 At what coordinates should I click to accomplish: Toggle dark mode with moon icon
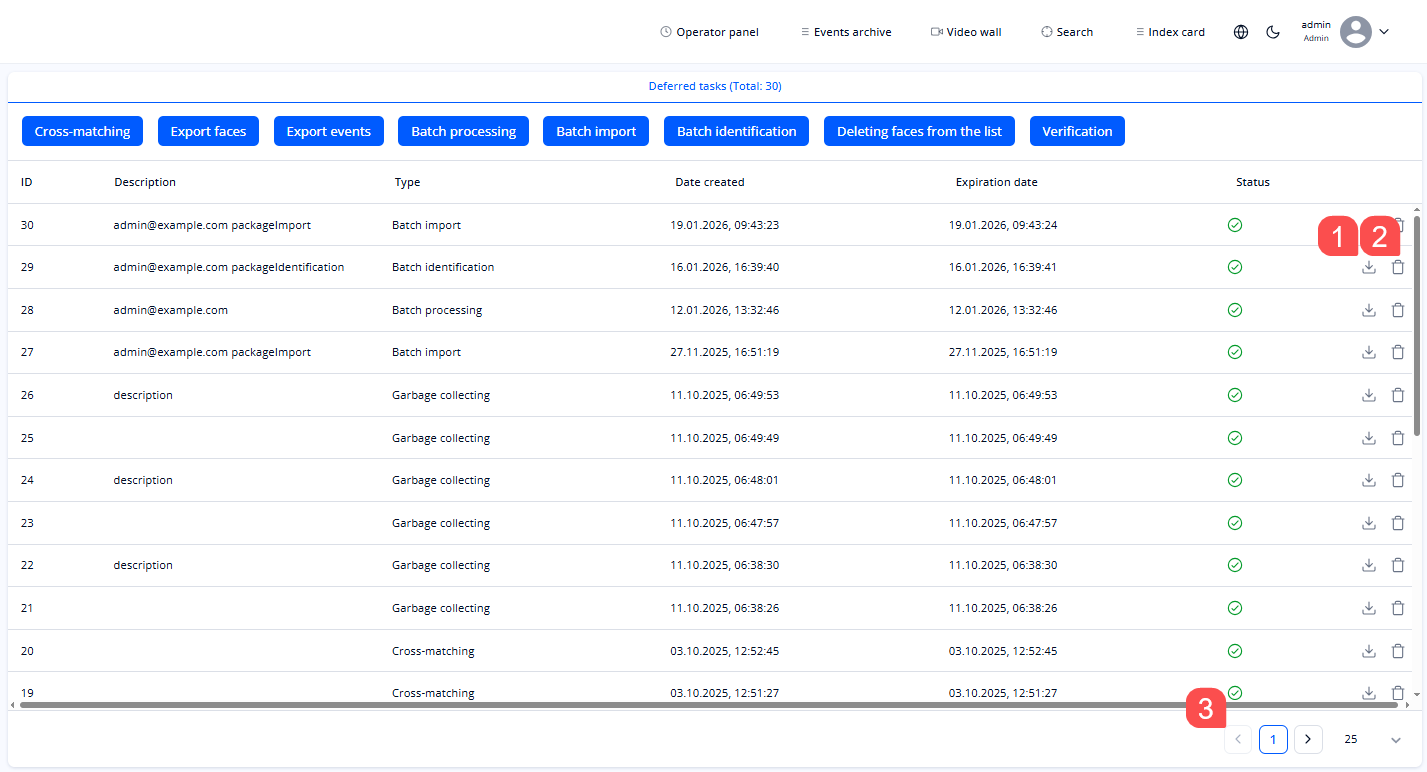[1273, 31]
